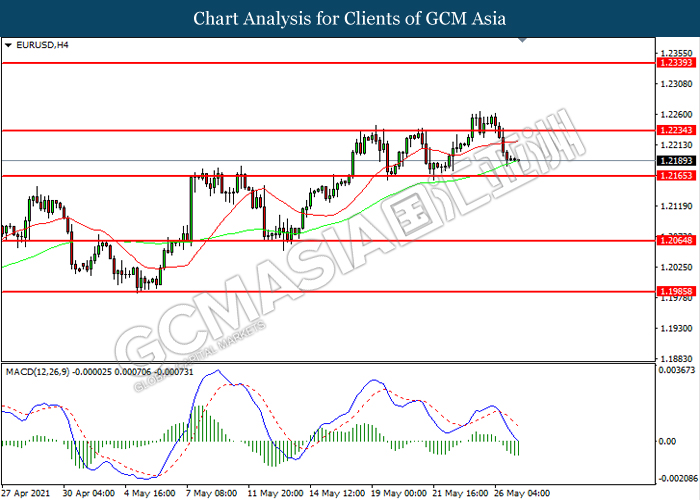
Task: Click the chart shift triangle marker
Action: tap(522, 40)
